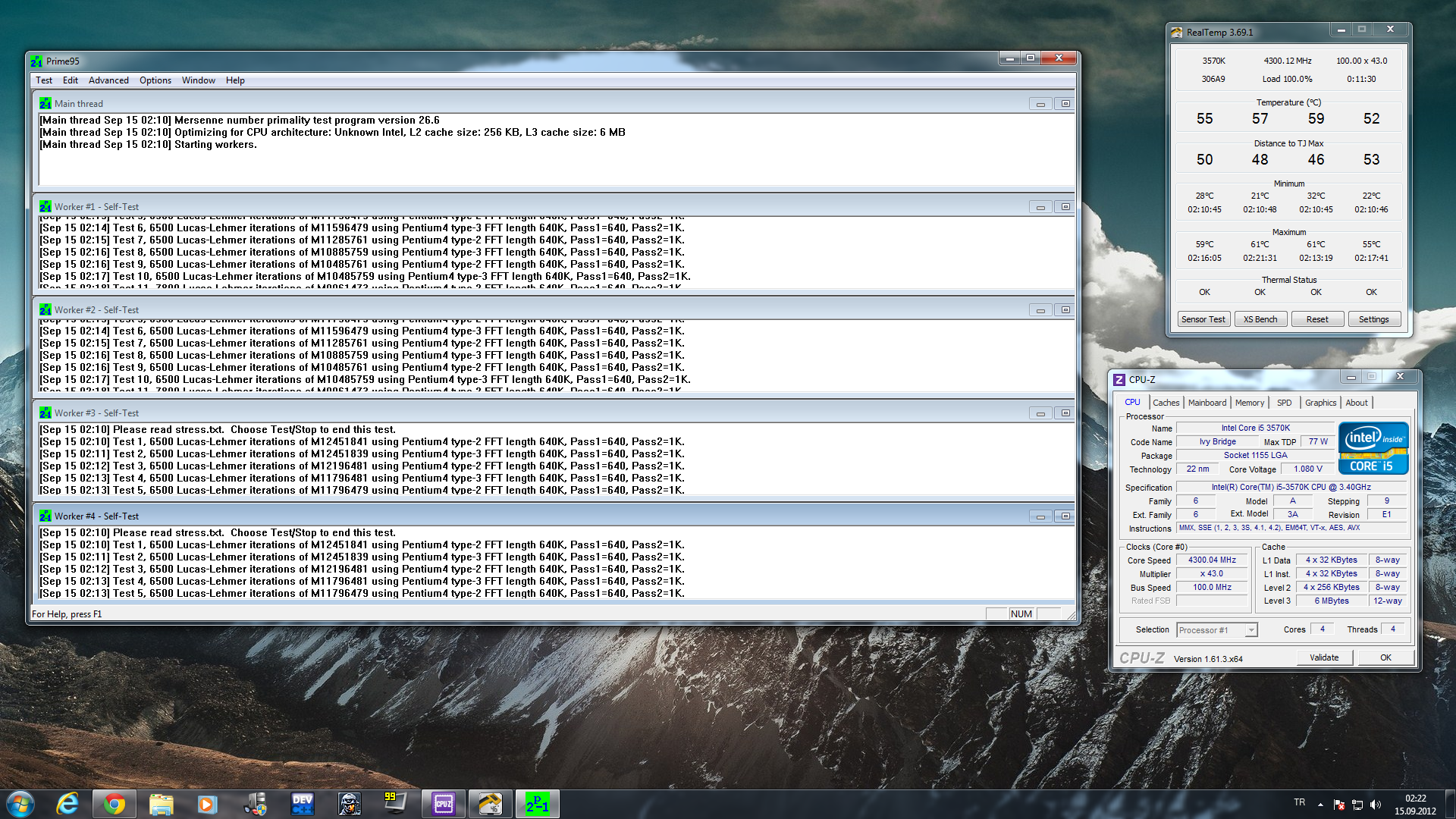This screenshot has height=819, width=1456.
Task: Open the Windows Start menu orb
Action: 20,804
